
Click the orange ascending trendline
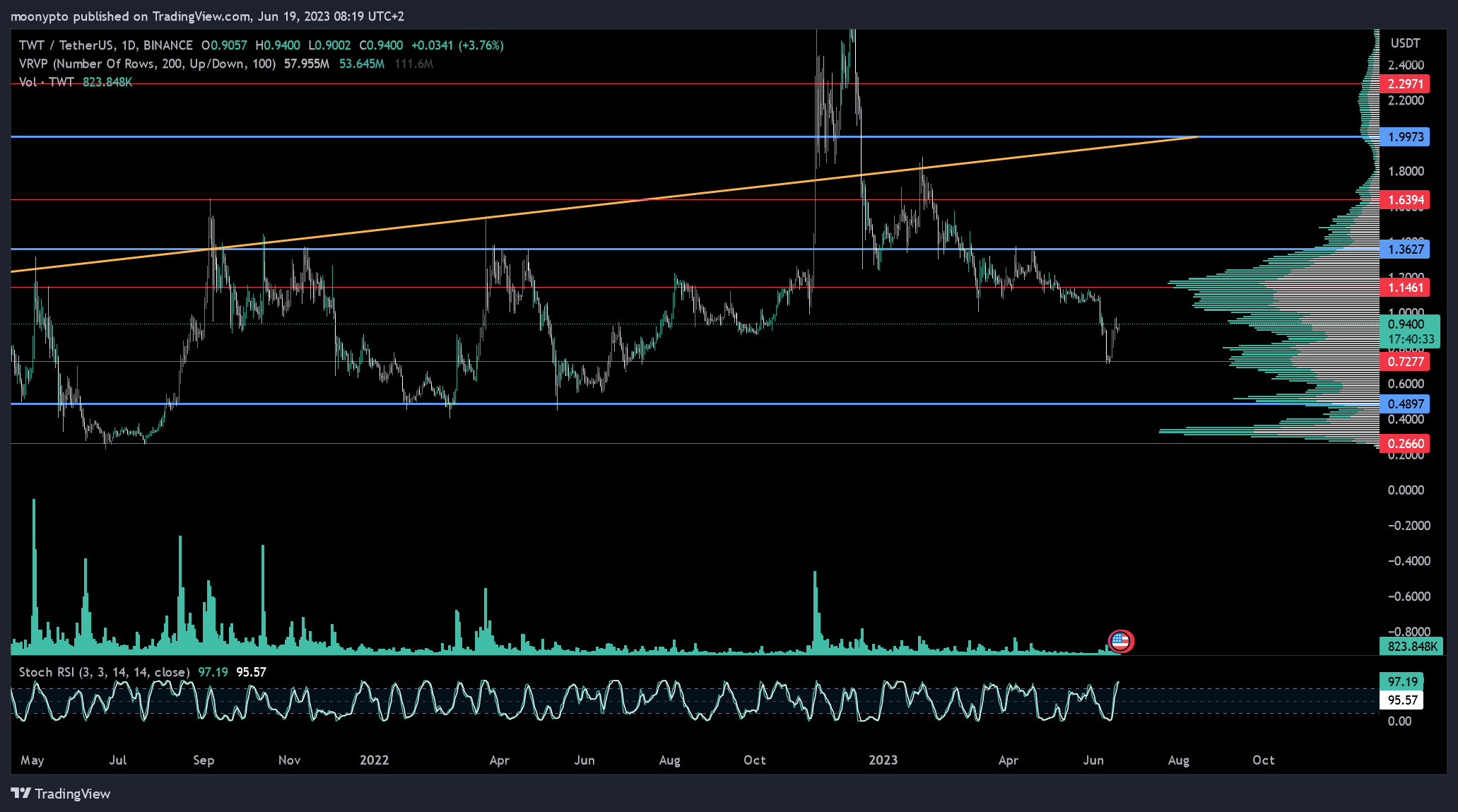click(x=604, y=204)
